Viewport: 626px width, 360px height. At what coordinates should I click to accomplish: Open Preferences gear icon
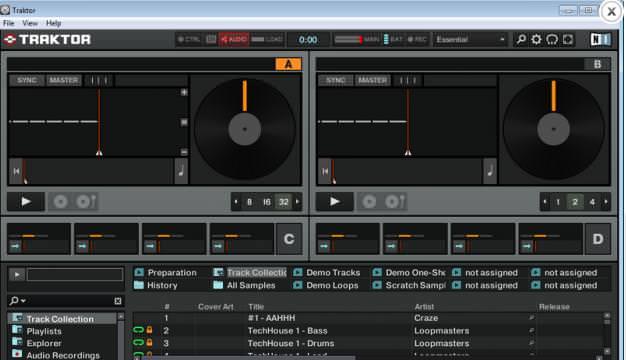[x=537, y=40]
